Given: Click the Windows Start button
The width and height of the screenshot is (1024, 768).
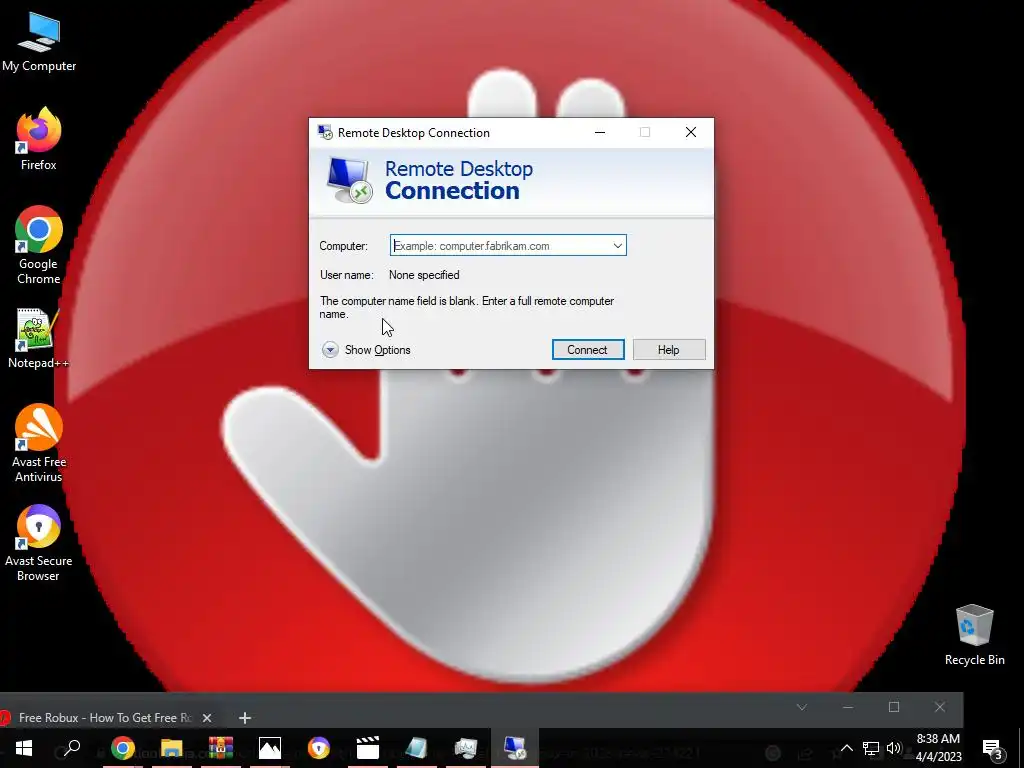Looking at the screenshot, I should [x=24, y=748].
